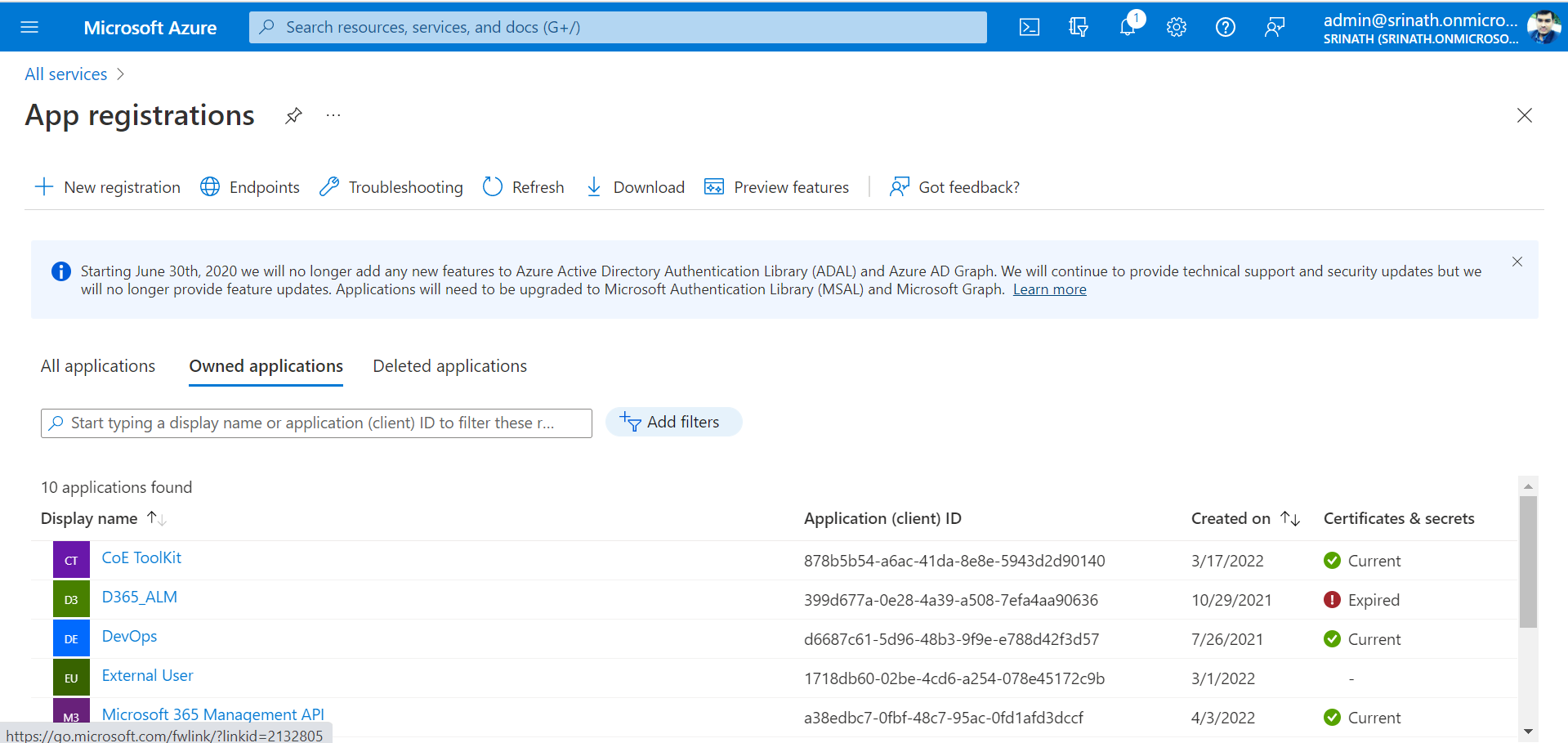Open portal settings gear

tap(1177, 27)
